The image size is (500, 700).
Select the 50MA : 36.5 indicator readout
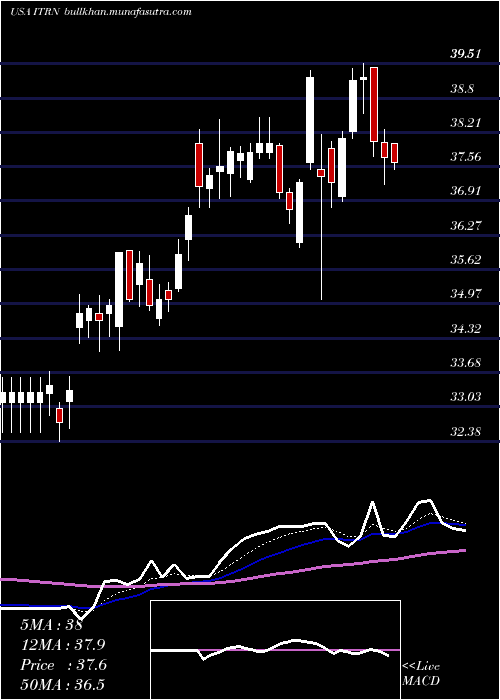click(62, 685)
